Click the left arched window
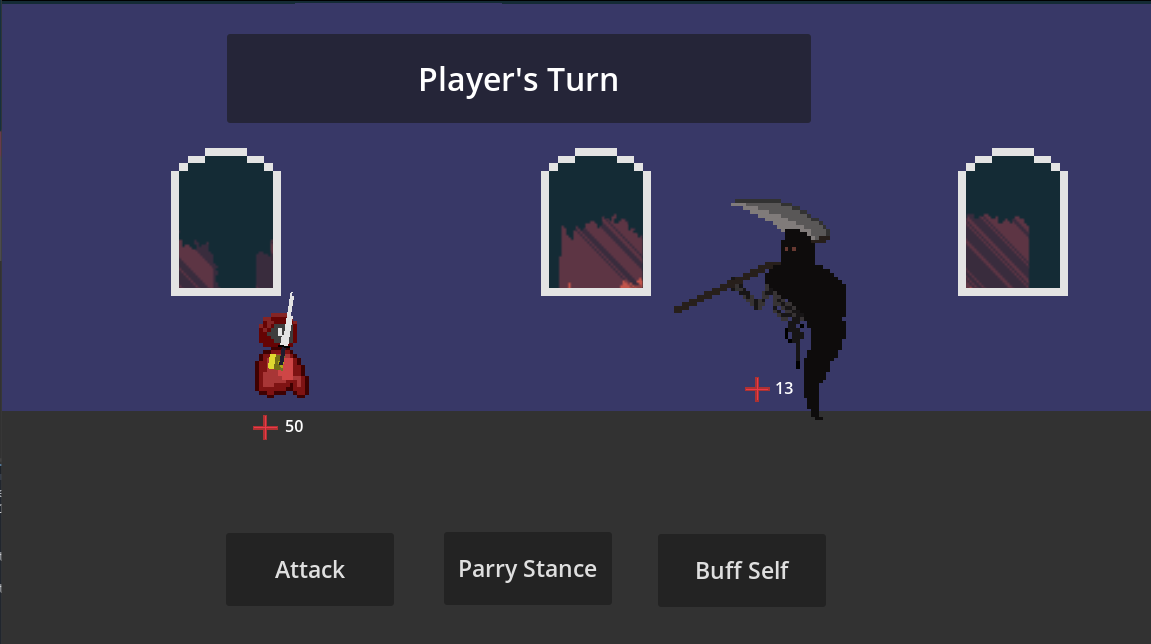This screenshot has height=644, width=1151. [226, 222]
